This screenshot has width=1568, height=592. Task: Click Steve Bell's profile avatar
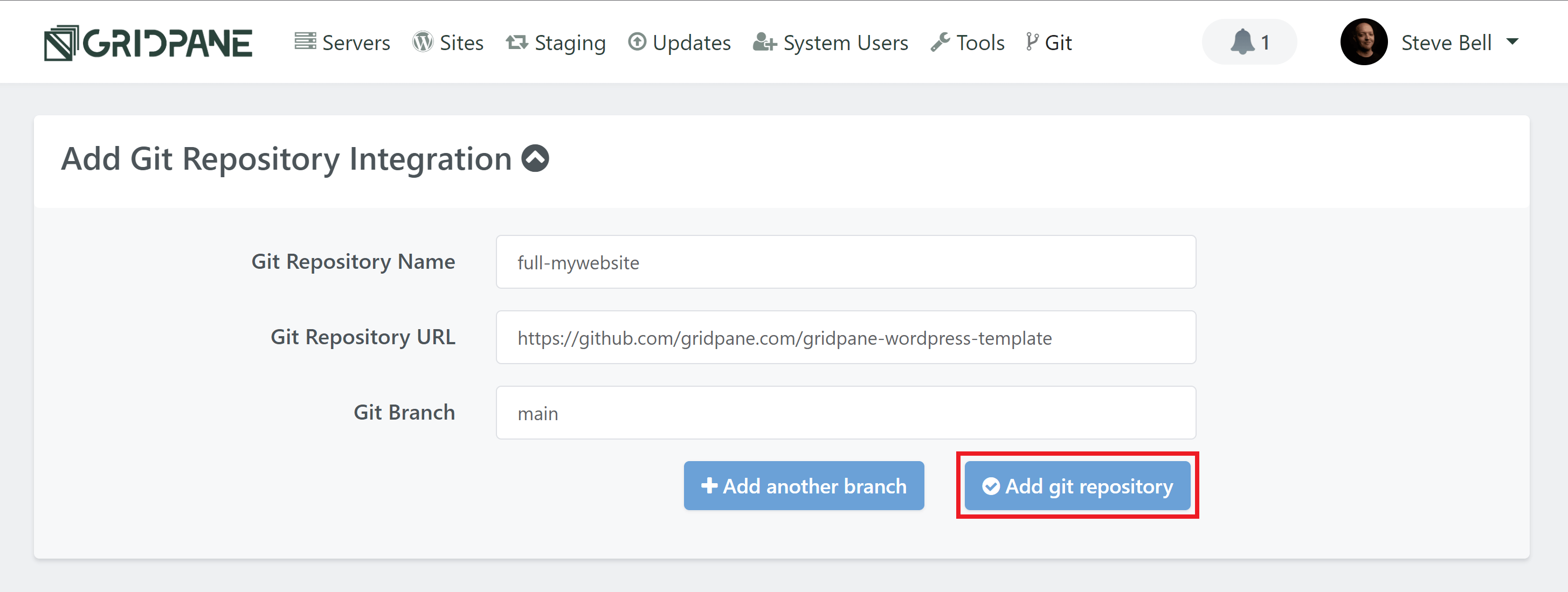1364,42
